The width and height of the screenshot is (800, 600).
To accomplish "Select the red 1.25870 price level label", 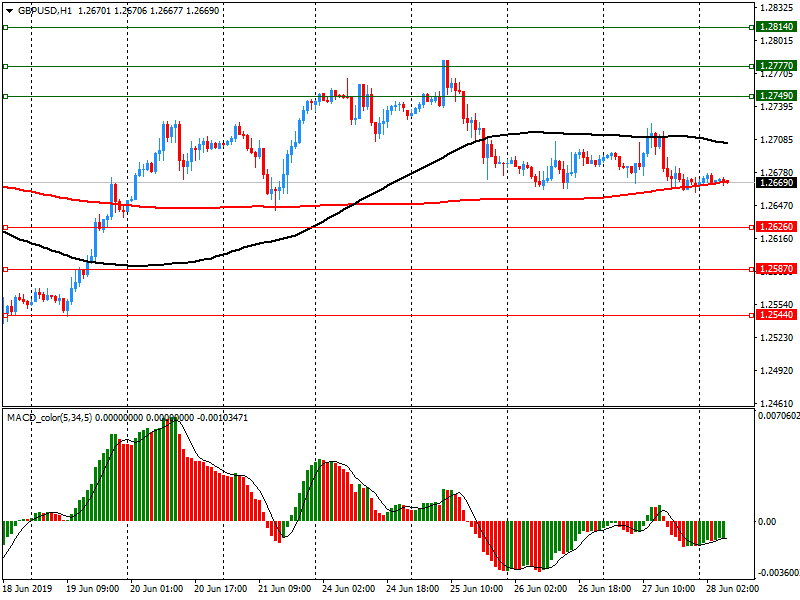I will pyautogui.click(x=776, y=269).
